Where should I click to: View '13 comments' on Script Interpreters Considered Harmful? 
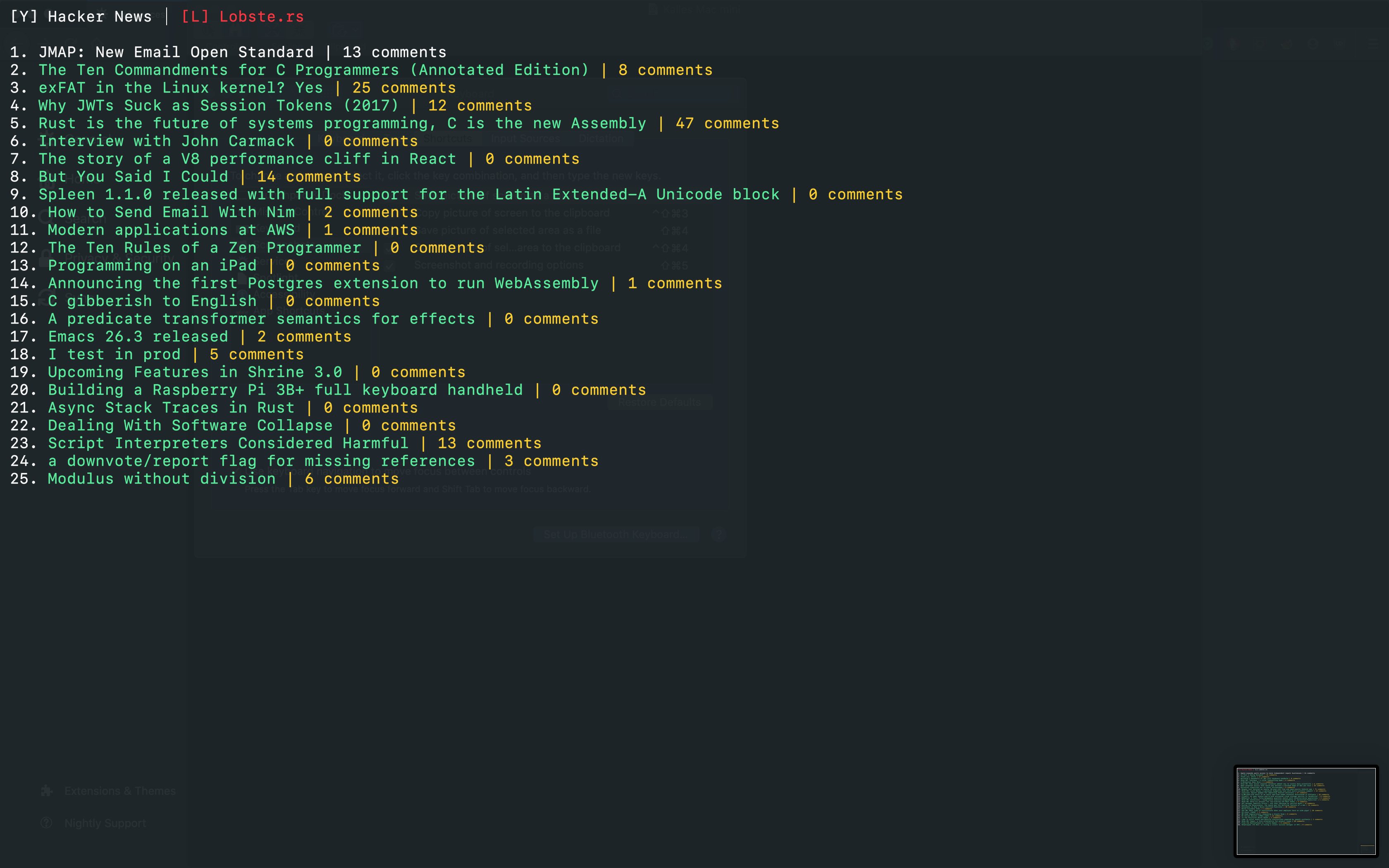489,444
